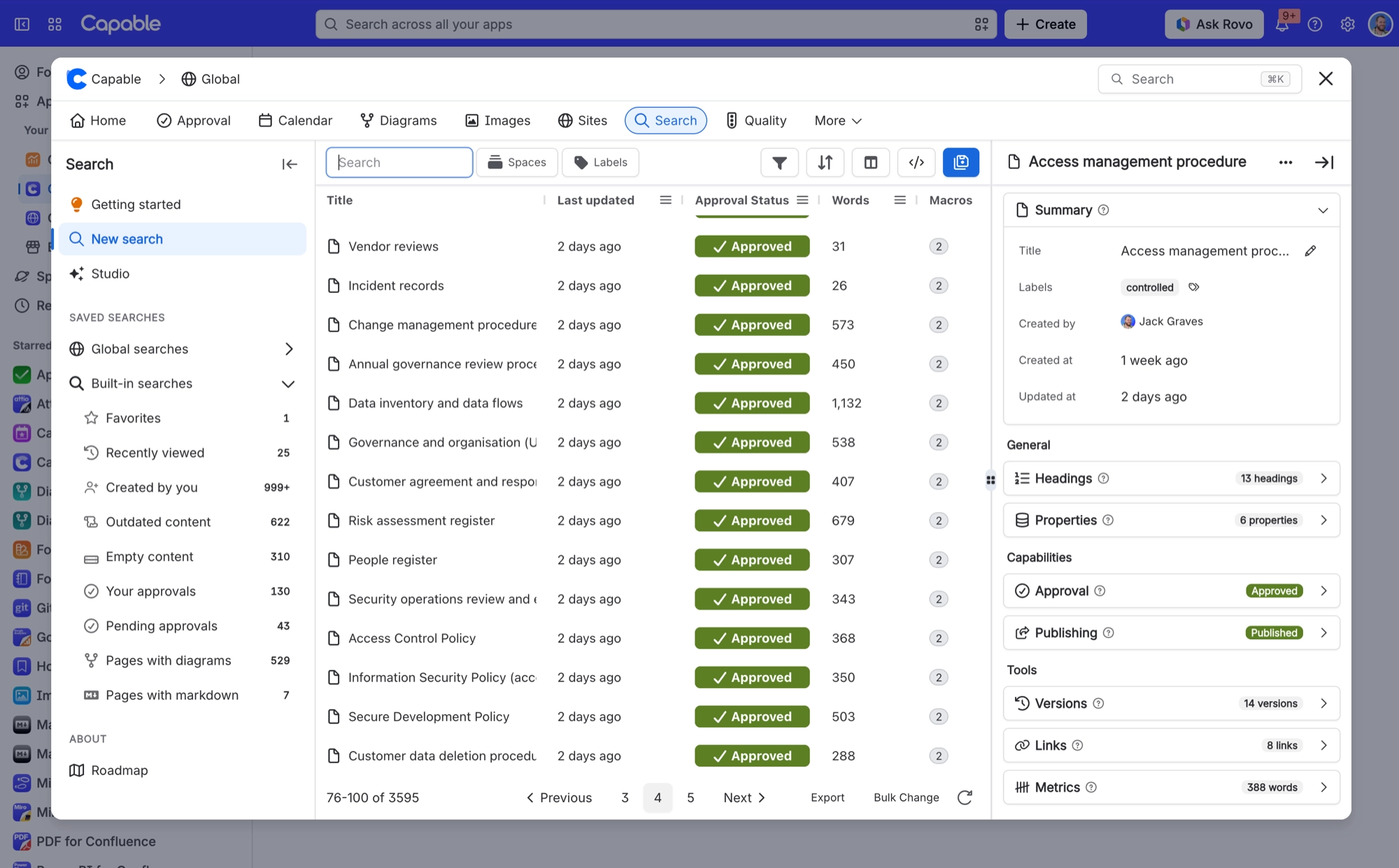Screen dimensions: 1399x868
Task: Click the Labels filter button
Action: click(600, 162)
